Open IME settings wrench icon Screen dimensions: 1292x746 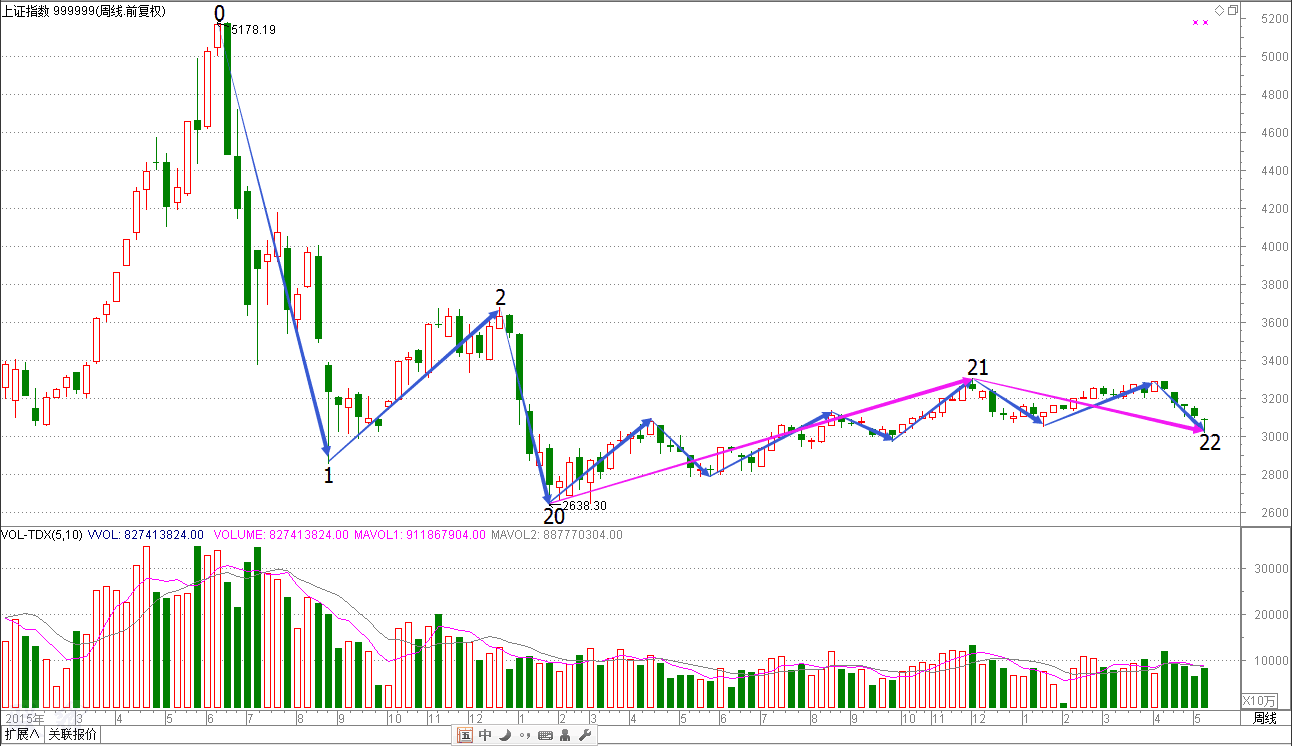click(x=585, y=736)
